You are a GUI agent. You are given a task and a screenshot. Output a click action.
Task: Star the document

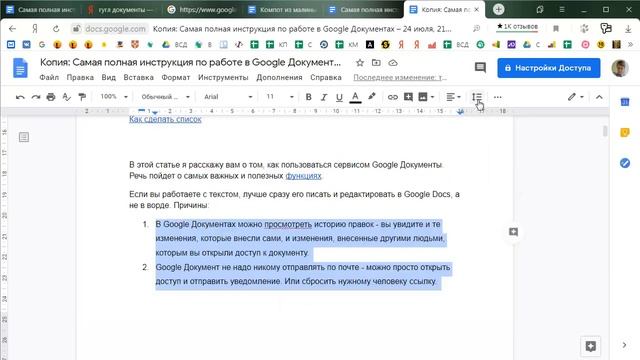click(x=360, y=63)
